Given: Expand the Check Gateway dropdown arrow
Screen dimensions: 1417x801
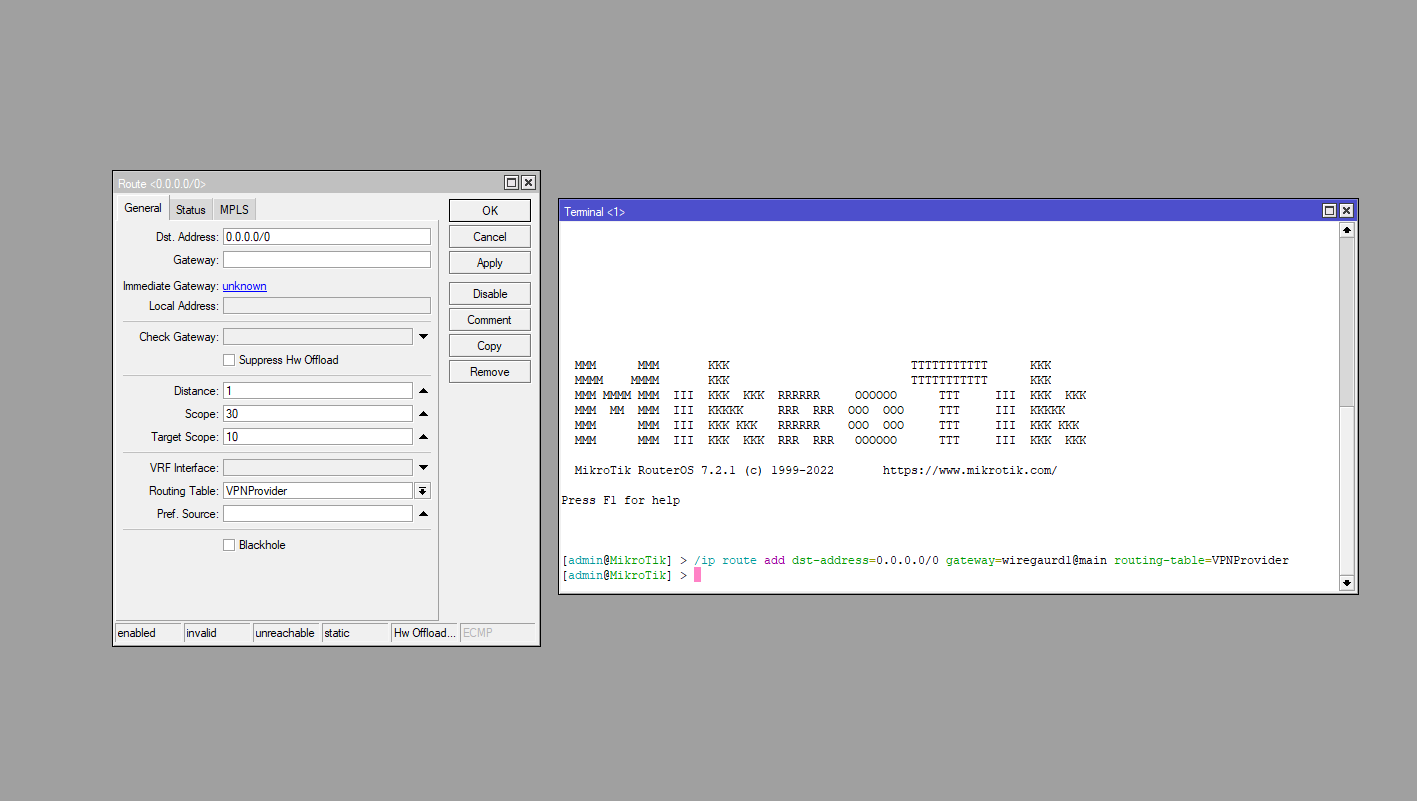Looking at the screenshot, I should point(423,337).
